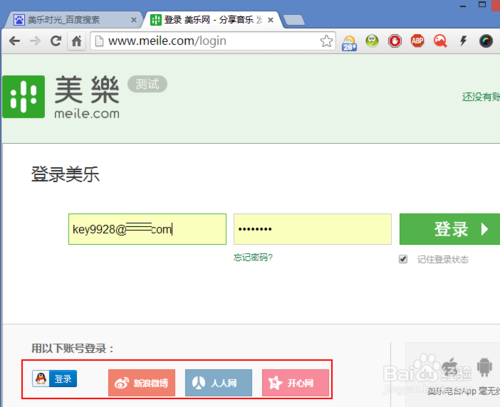Open the ABP Adblock Plus extension
Viewport: 500px width, 407px height.
click(x=417, y=41)
